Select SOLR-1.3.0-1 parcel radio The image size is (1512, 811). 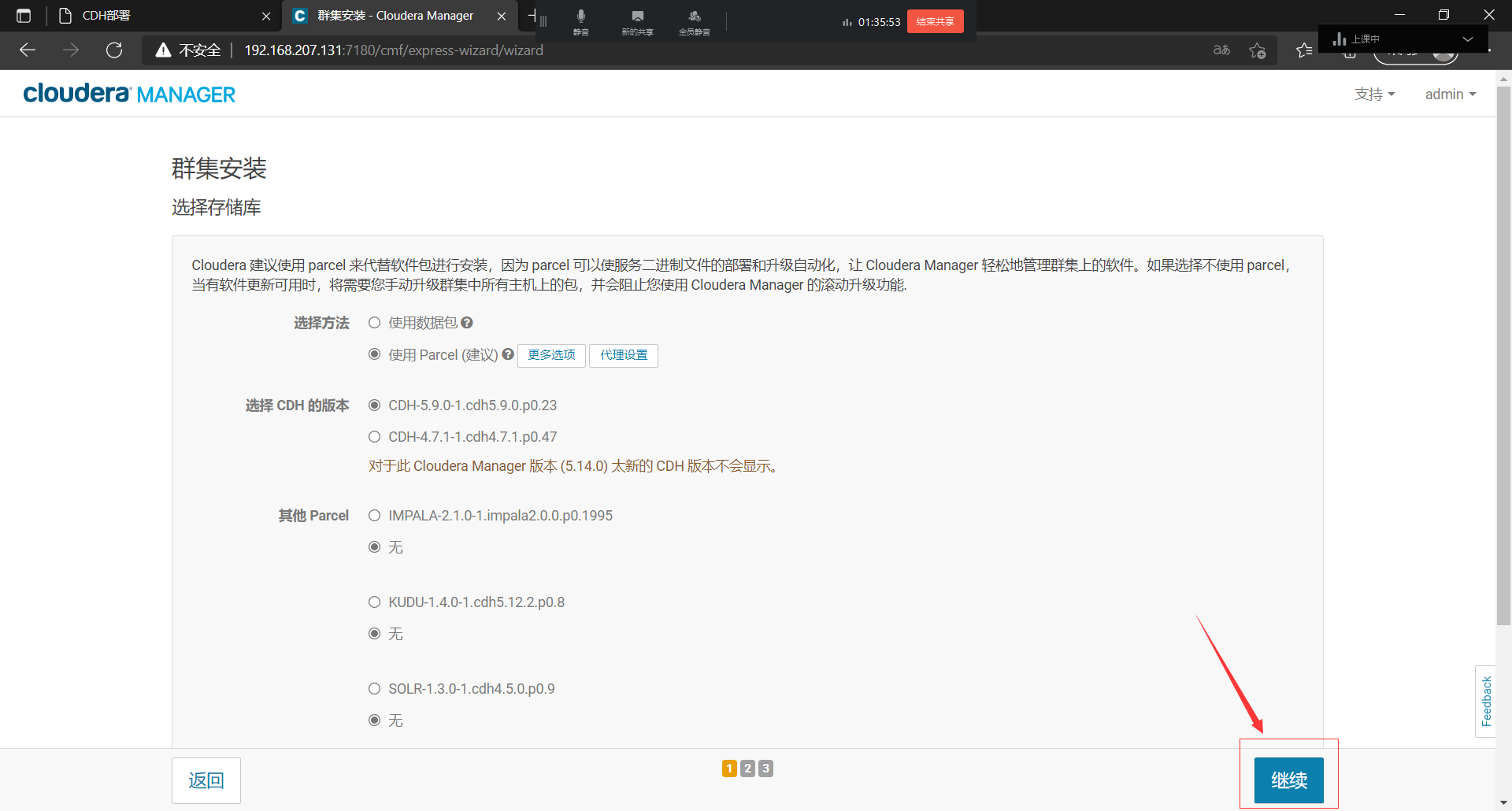tap(375, 689)
